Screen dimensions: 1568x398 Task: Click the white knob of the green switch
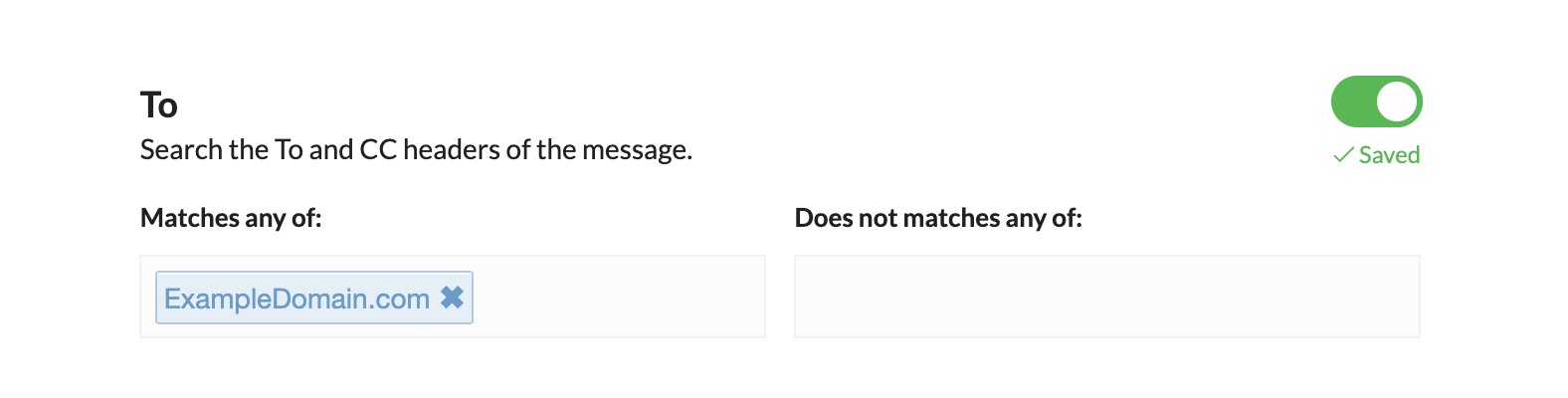pyautogui.click(x=1397, y=101)
